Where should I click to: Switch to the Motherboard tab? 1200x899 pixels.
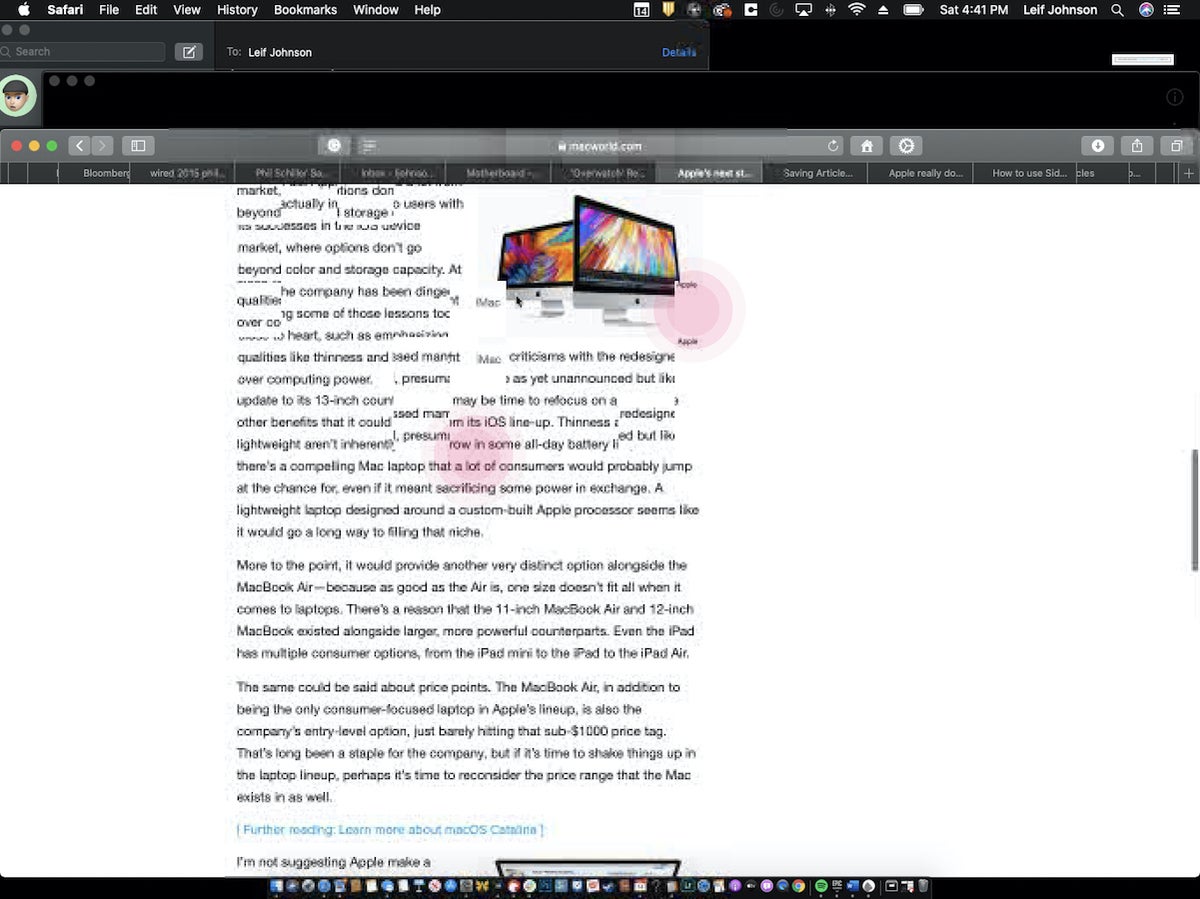point(497,173)
